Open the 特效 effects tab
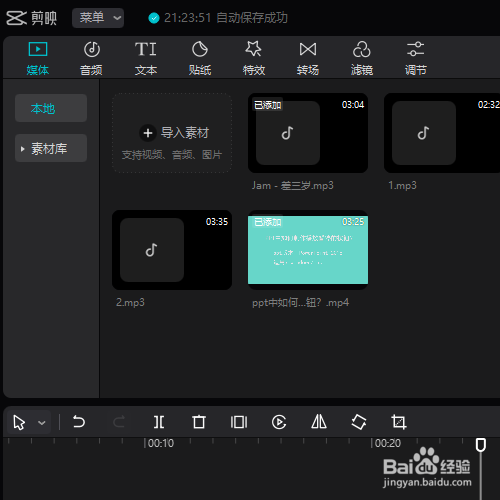500x500 pixels. point(254,59)
